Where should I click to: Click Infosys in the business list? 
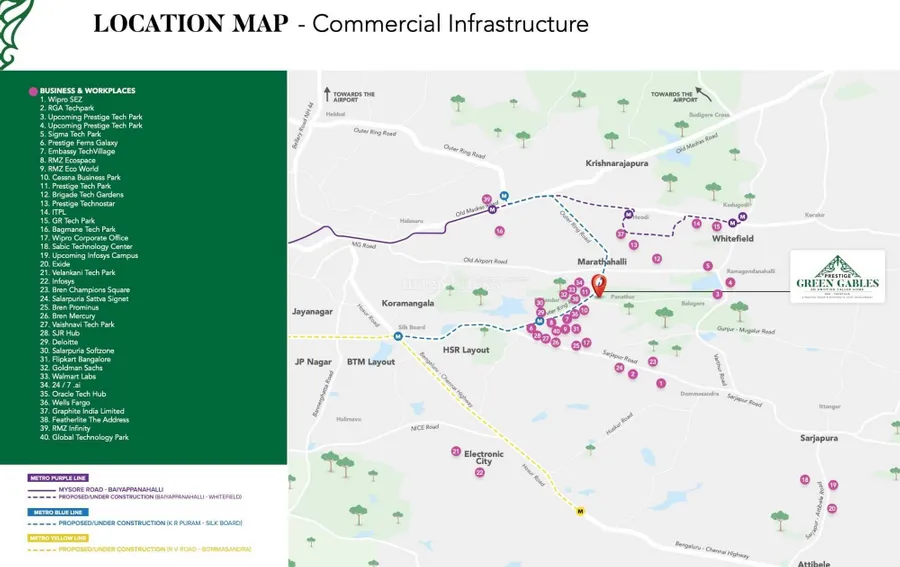pyautogui.click(x=57, y=281)
